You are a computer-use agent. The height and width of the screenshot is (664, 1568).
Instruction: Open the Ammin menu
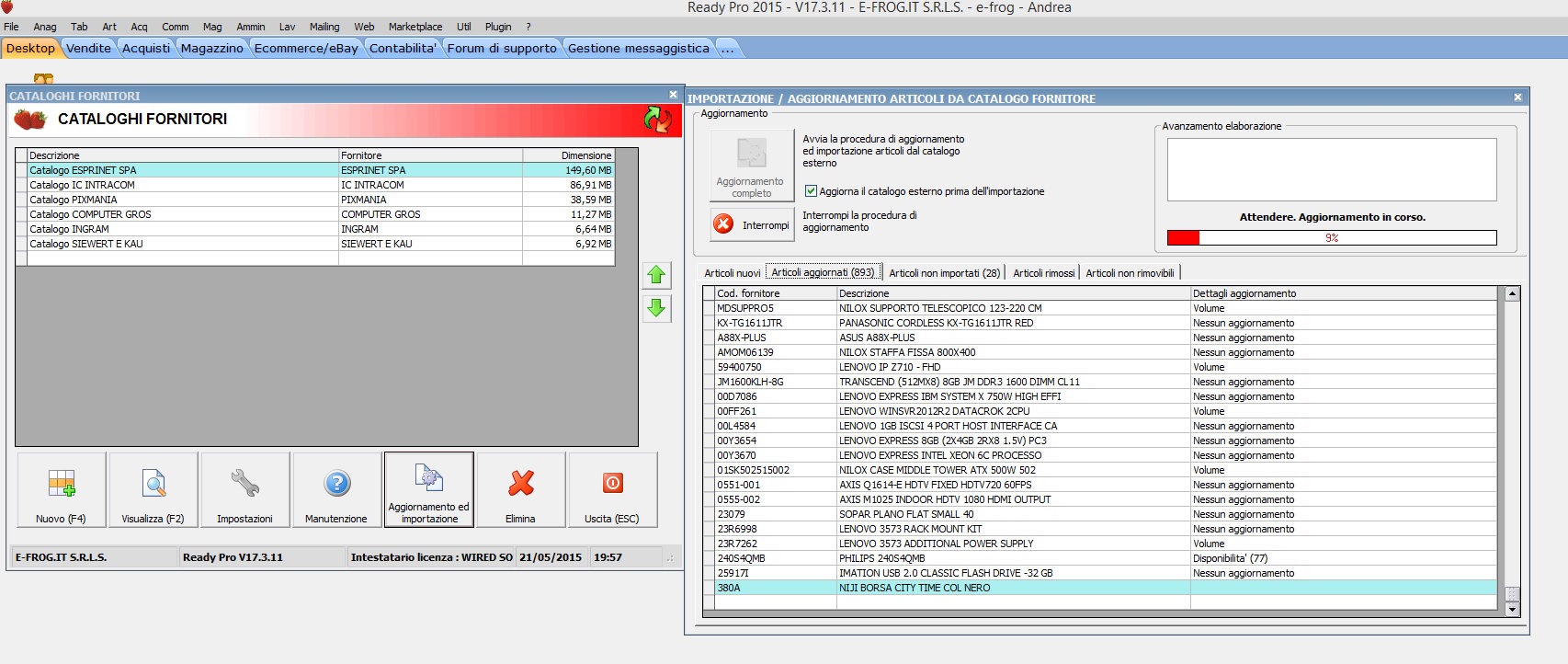pyautogui.click(x=251, y=27)
